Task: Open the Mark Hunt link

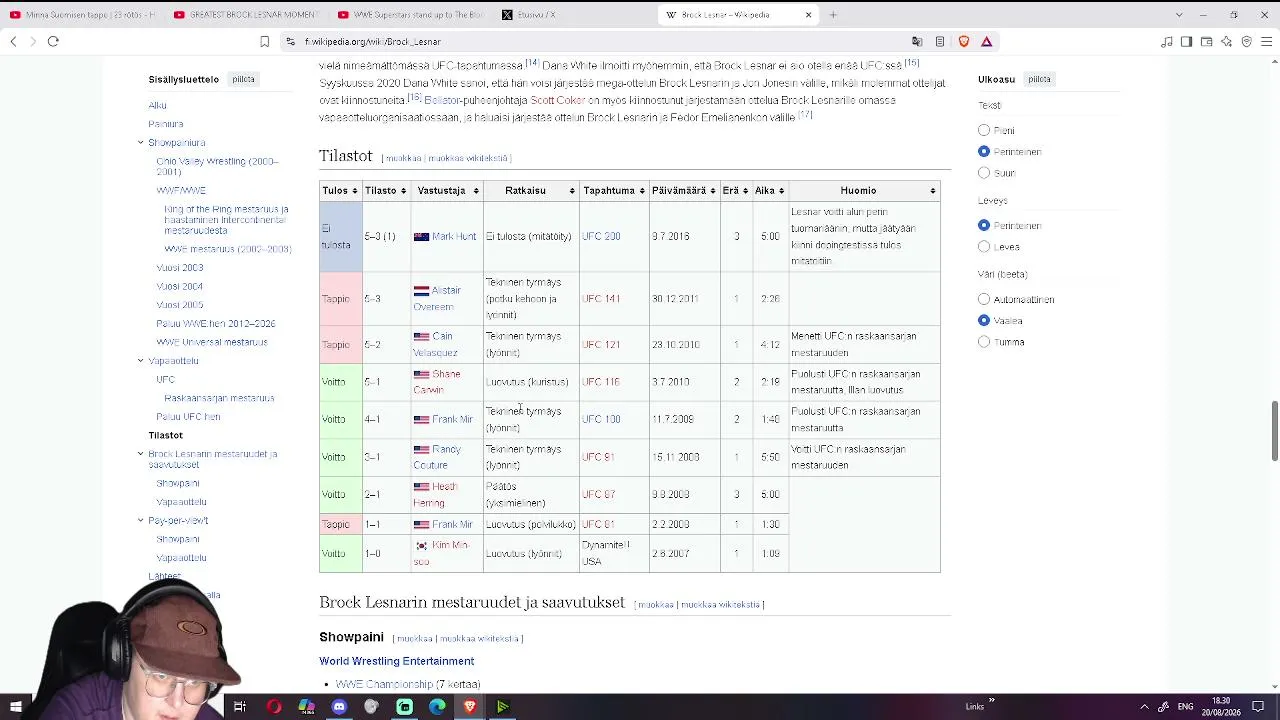Action: click(x=454, y=237)
